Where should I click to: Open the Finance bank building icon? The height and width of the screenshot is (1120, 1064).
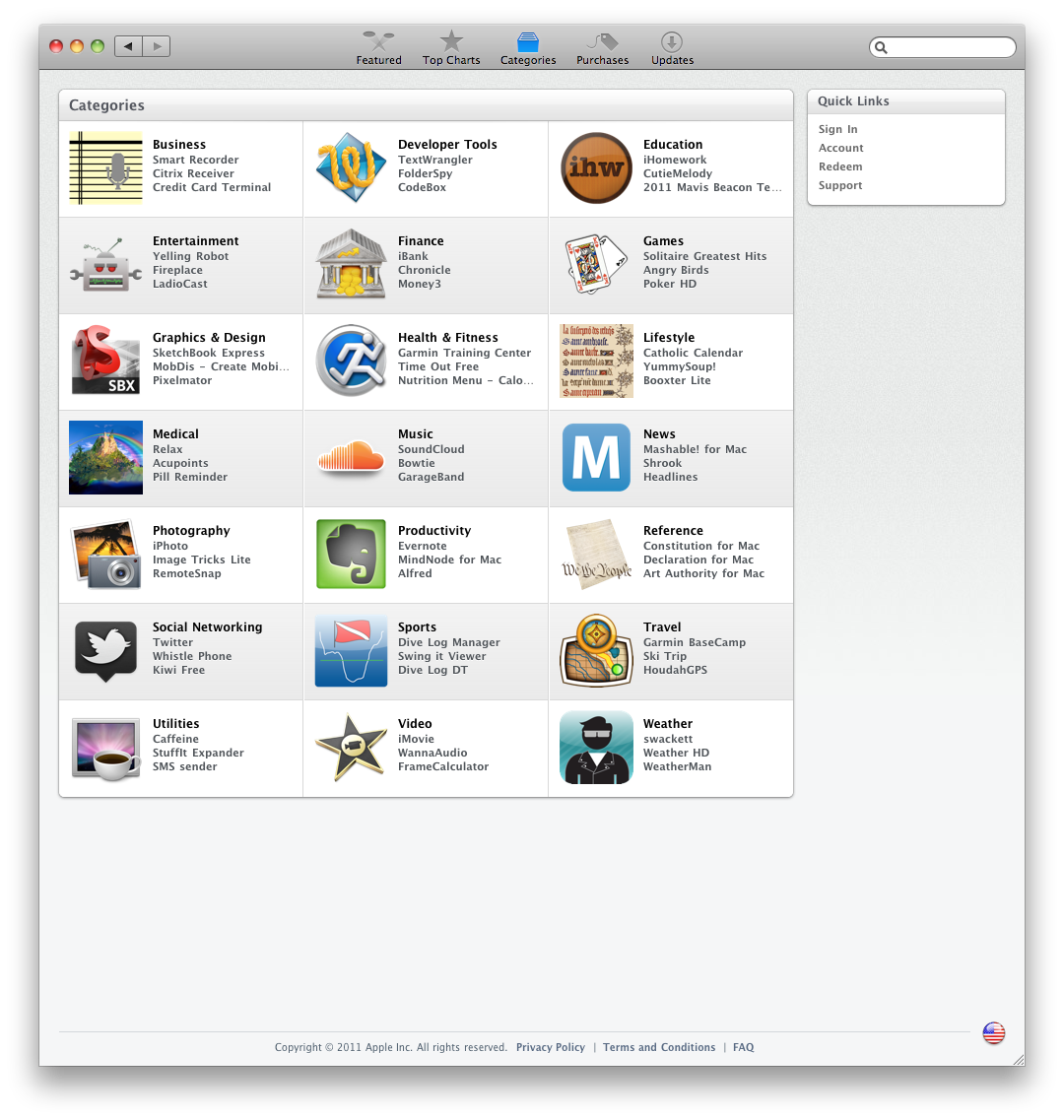(351, 265)
